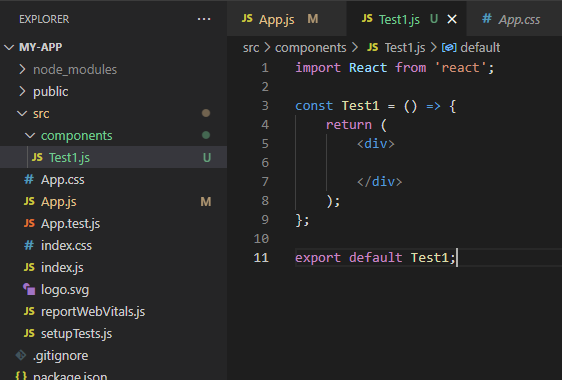
Task: Open App.css in the explorer tree
Action: pos(113,179)
